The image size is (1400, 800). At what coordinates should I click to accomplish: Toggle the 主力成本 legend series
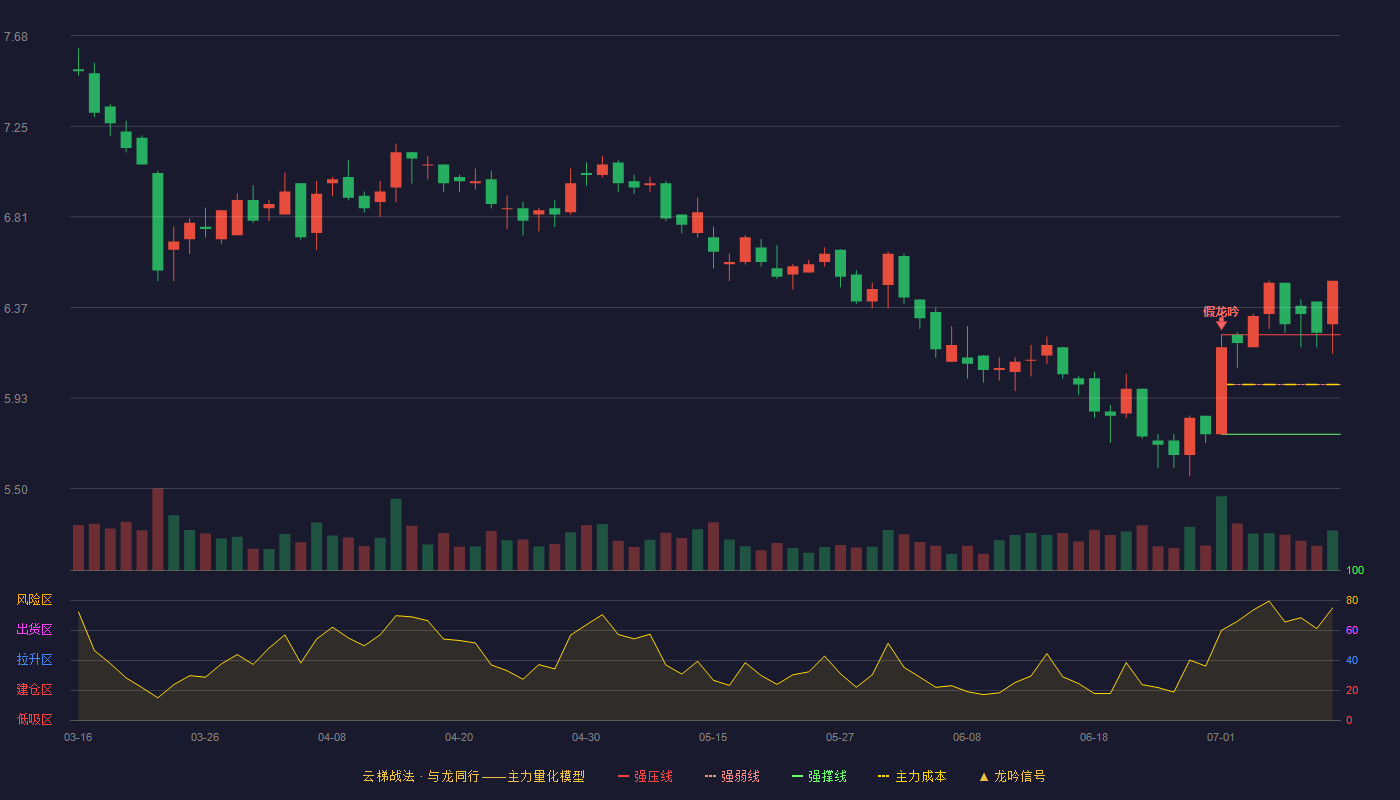click(x=912, y=776)
